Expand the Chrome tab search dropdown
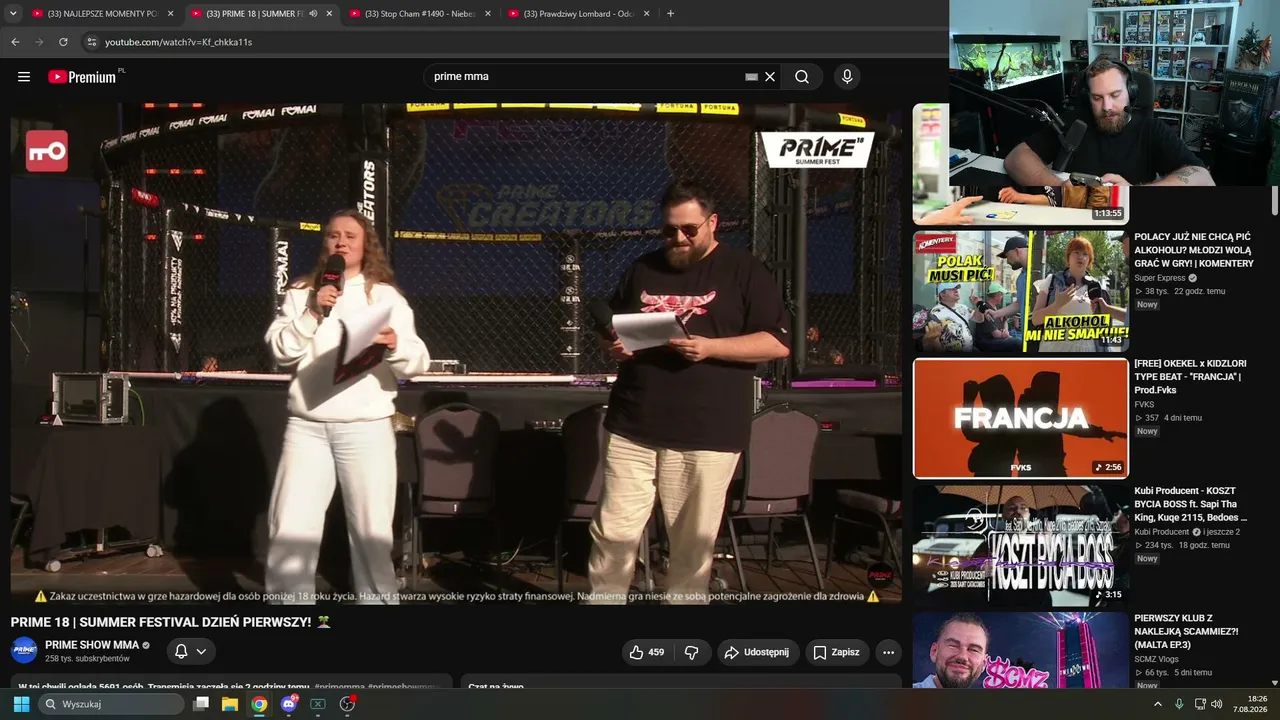Viewport: 1280px width, 720px height. click(x=13, y=14)
